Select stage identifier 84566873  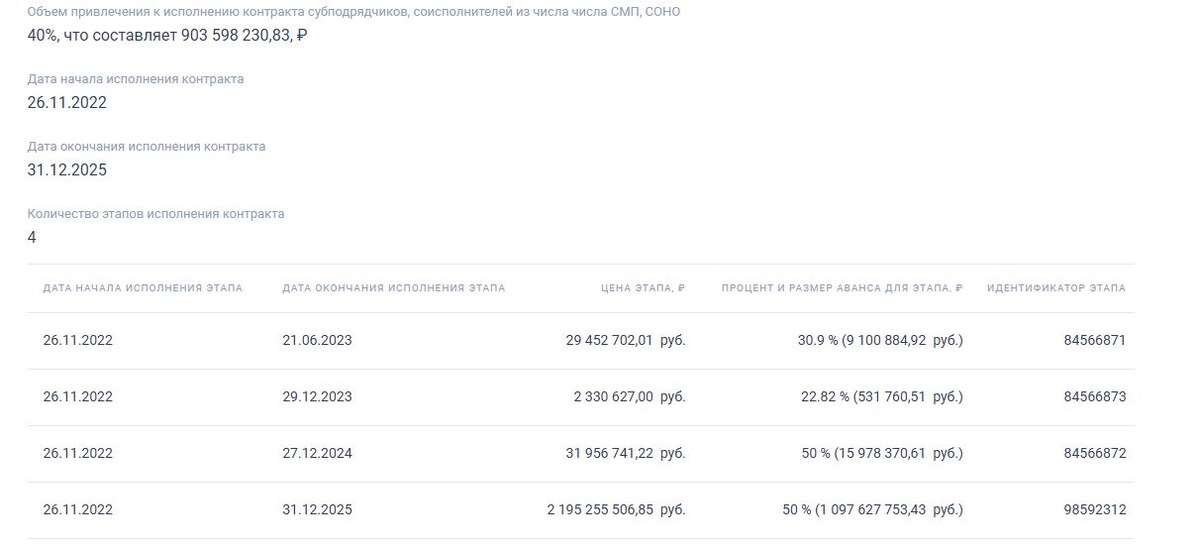coord(1095,397)
